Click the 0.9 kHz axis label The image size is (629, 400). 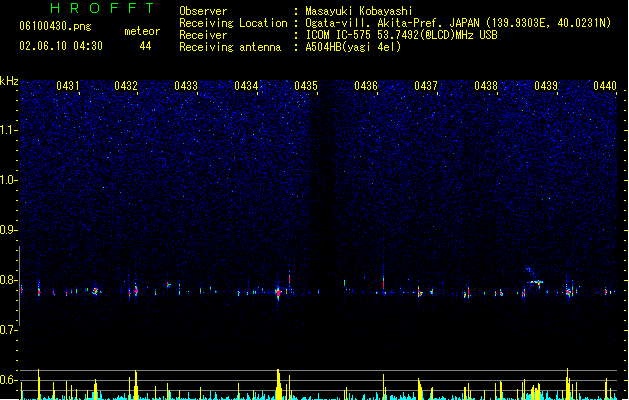point(8,230)
